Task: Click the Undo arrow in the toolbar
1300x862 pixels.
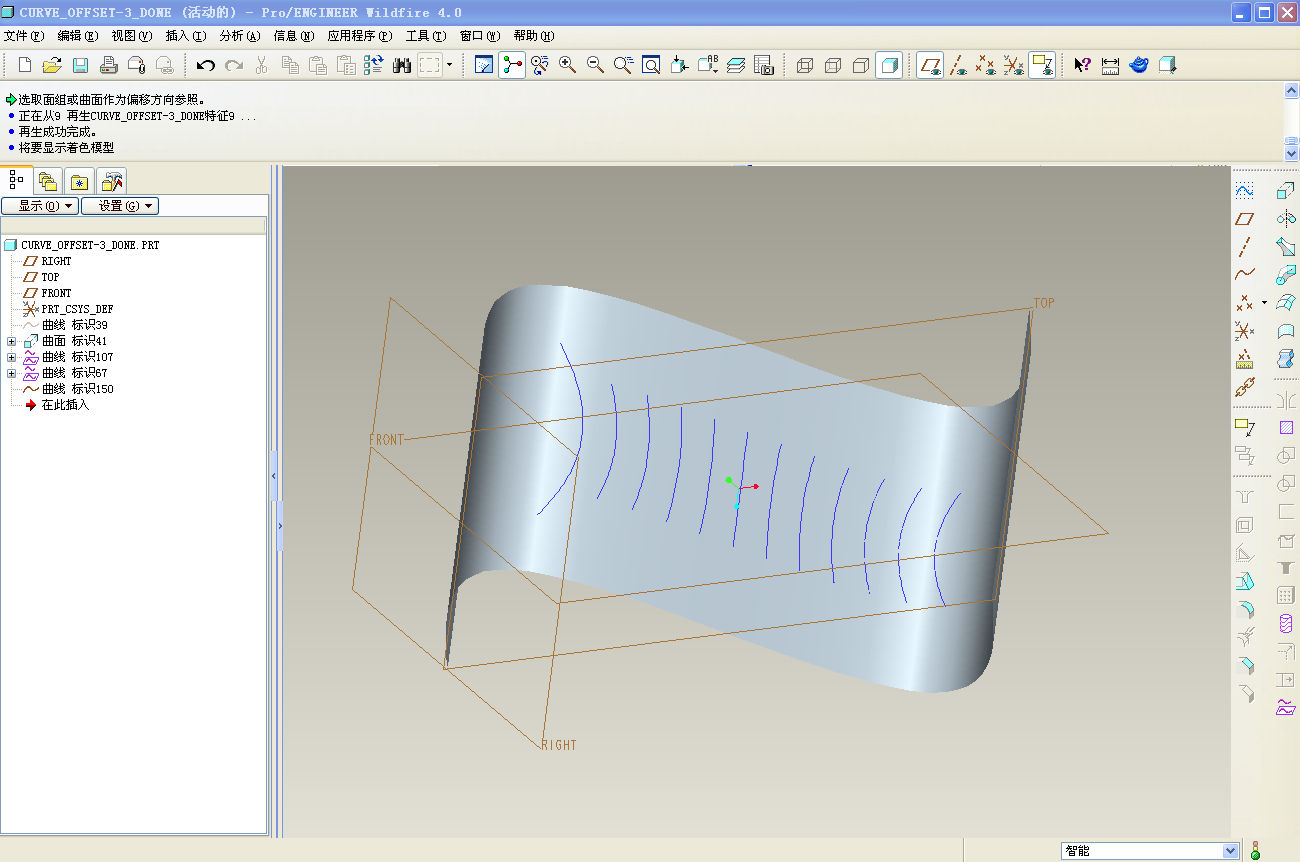Action: (x=205, y=65)
